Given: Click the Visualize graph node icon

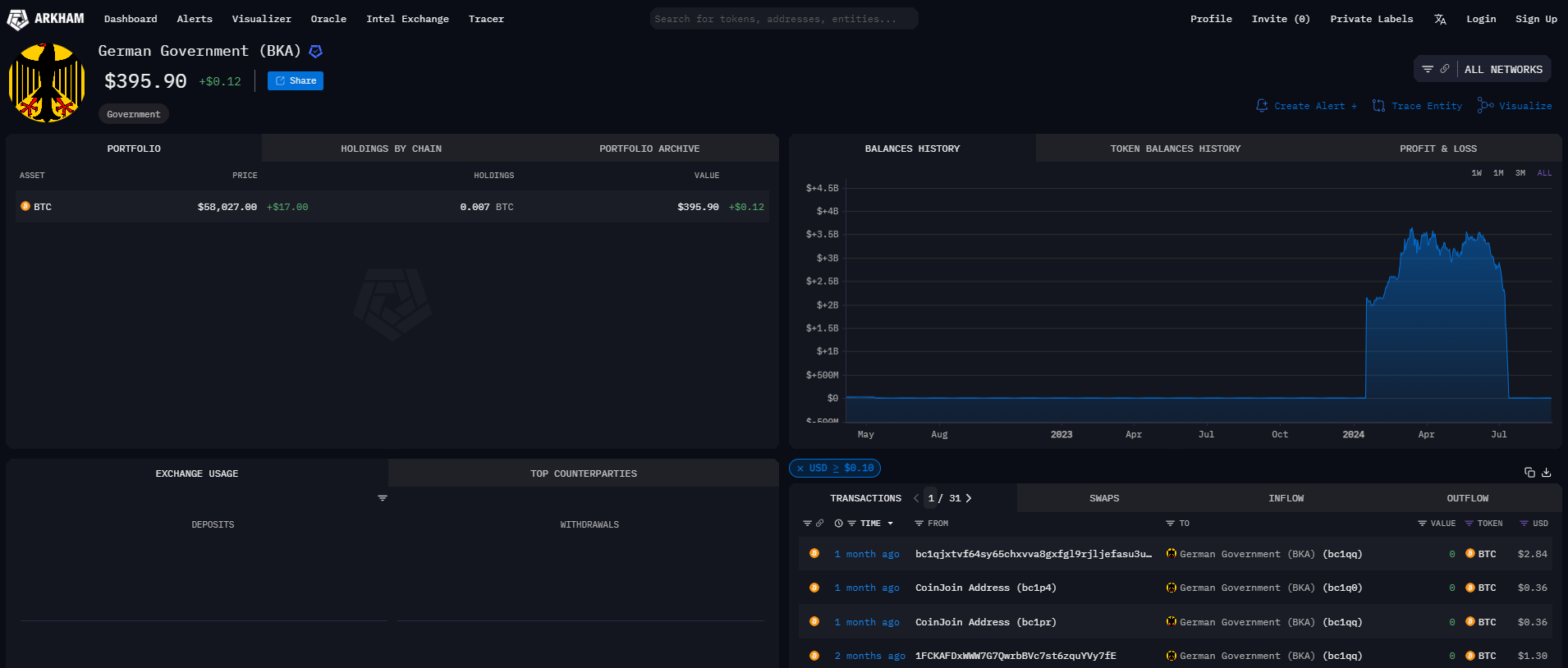Looking at the screenshot, I should [x=1485, y=105].
